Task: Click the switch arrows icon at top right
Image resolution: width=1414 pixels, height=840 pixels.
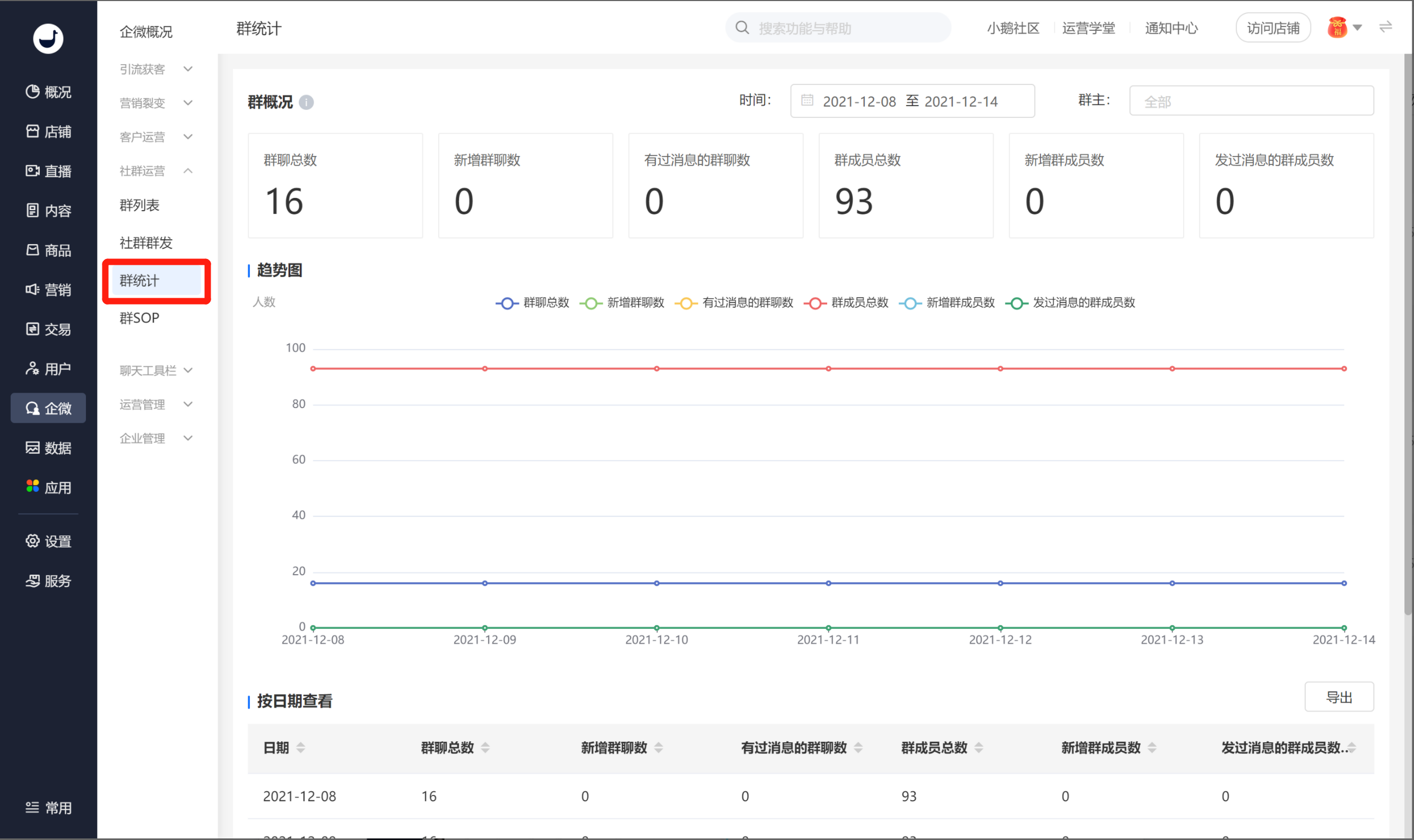Action: click(x=1385, y=27)
